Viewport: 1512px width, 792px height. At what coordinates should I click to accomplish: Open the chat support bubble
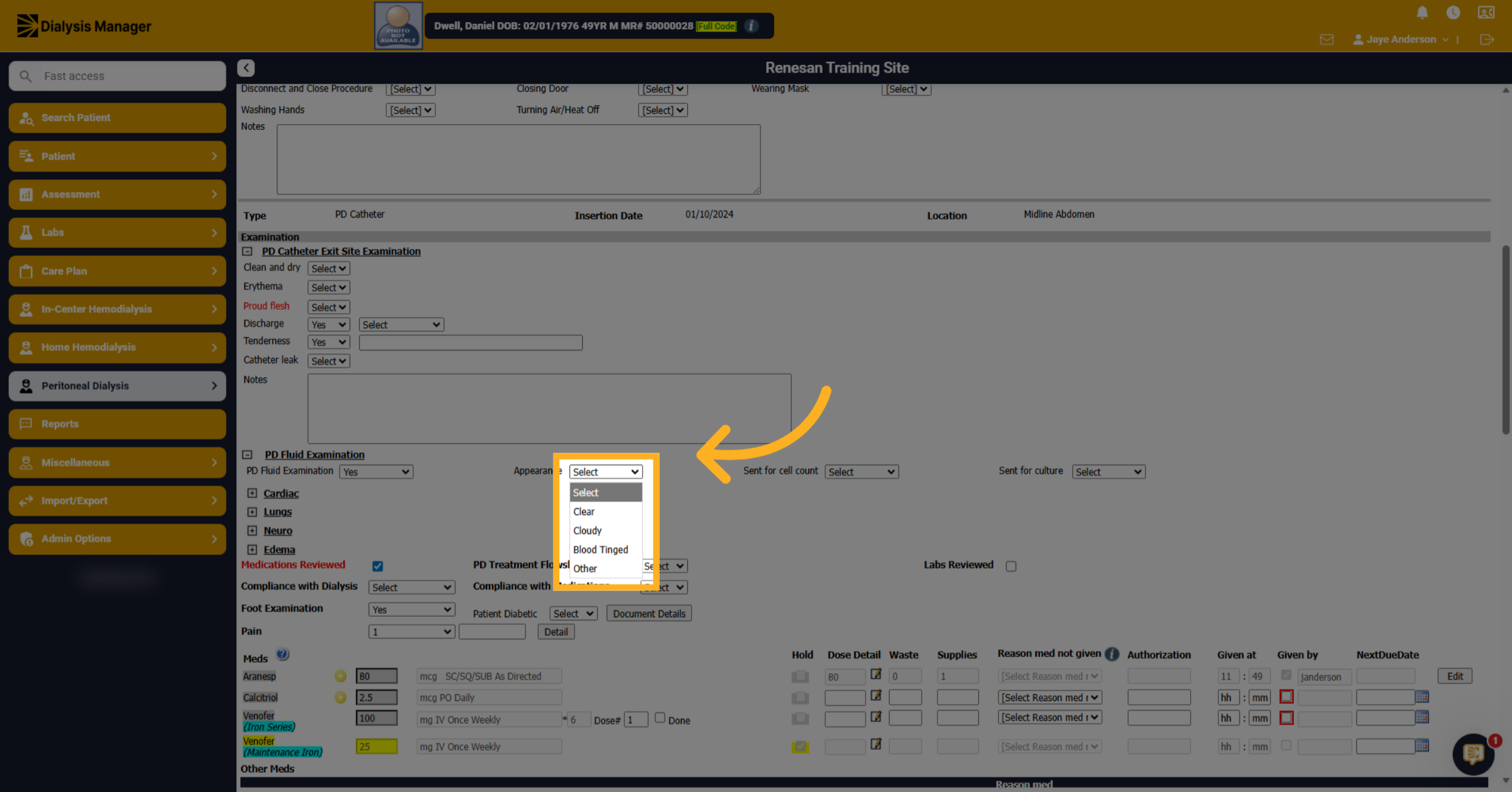[1473, 754]
